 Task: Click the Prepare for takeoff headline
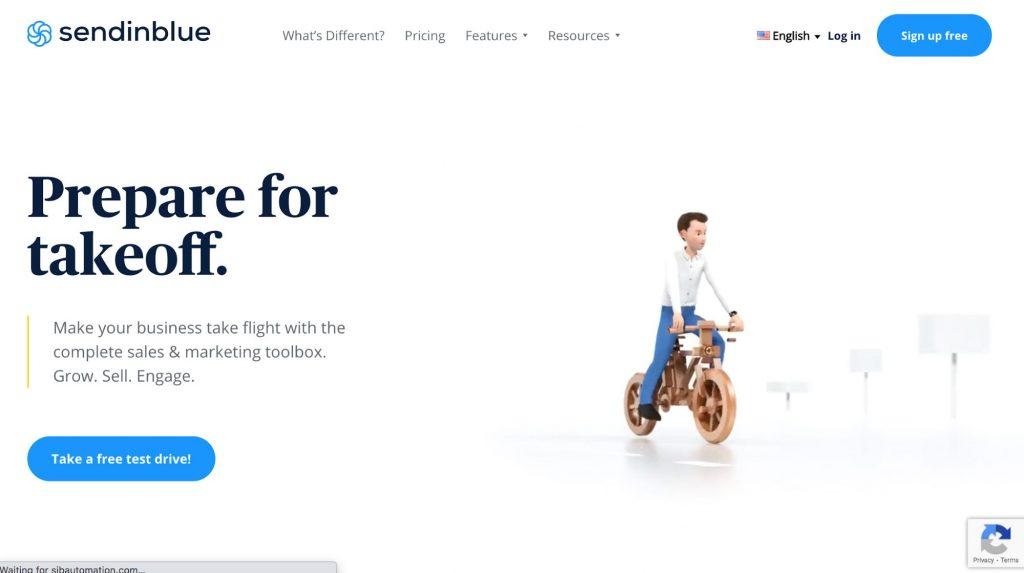point(182,225)
